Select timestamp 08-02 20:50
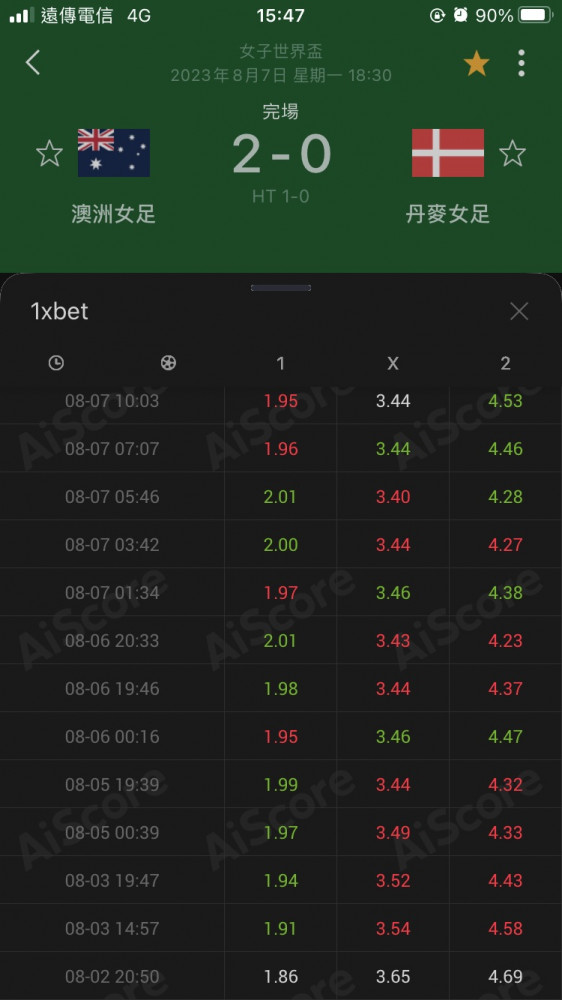Image resolution: width=562 pixels, height=1000 pixels. coord(112,976)
